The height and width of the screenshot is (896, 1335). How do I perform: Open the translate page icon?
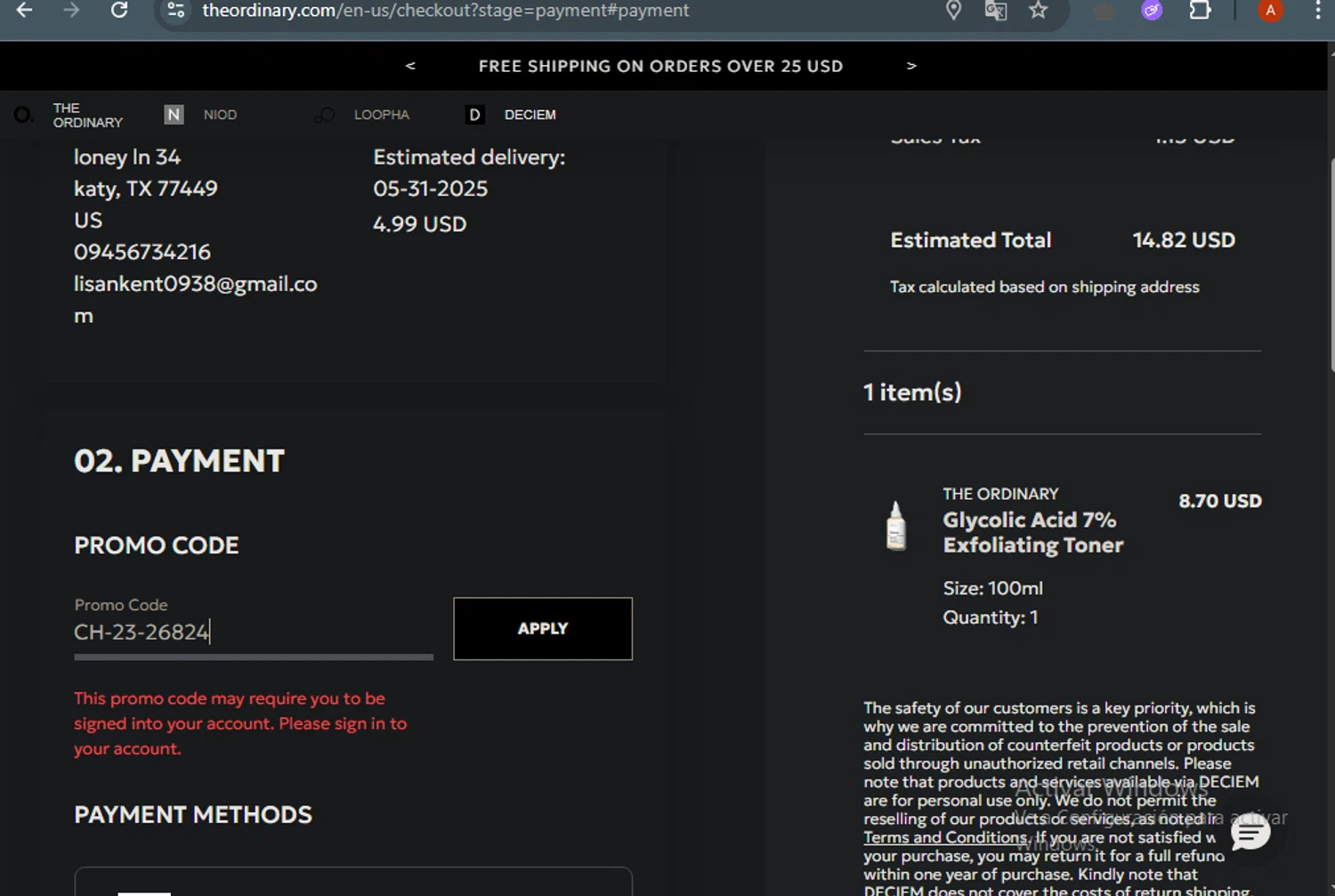point(996,11)
